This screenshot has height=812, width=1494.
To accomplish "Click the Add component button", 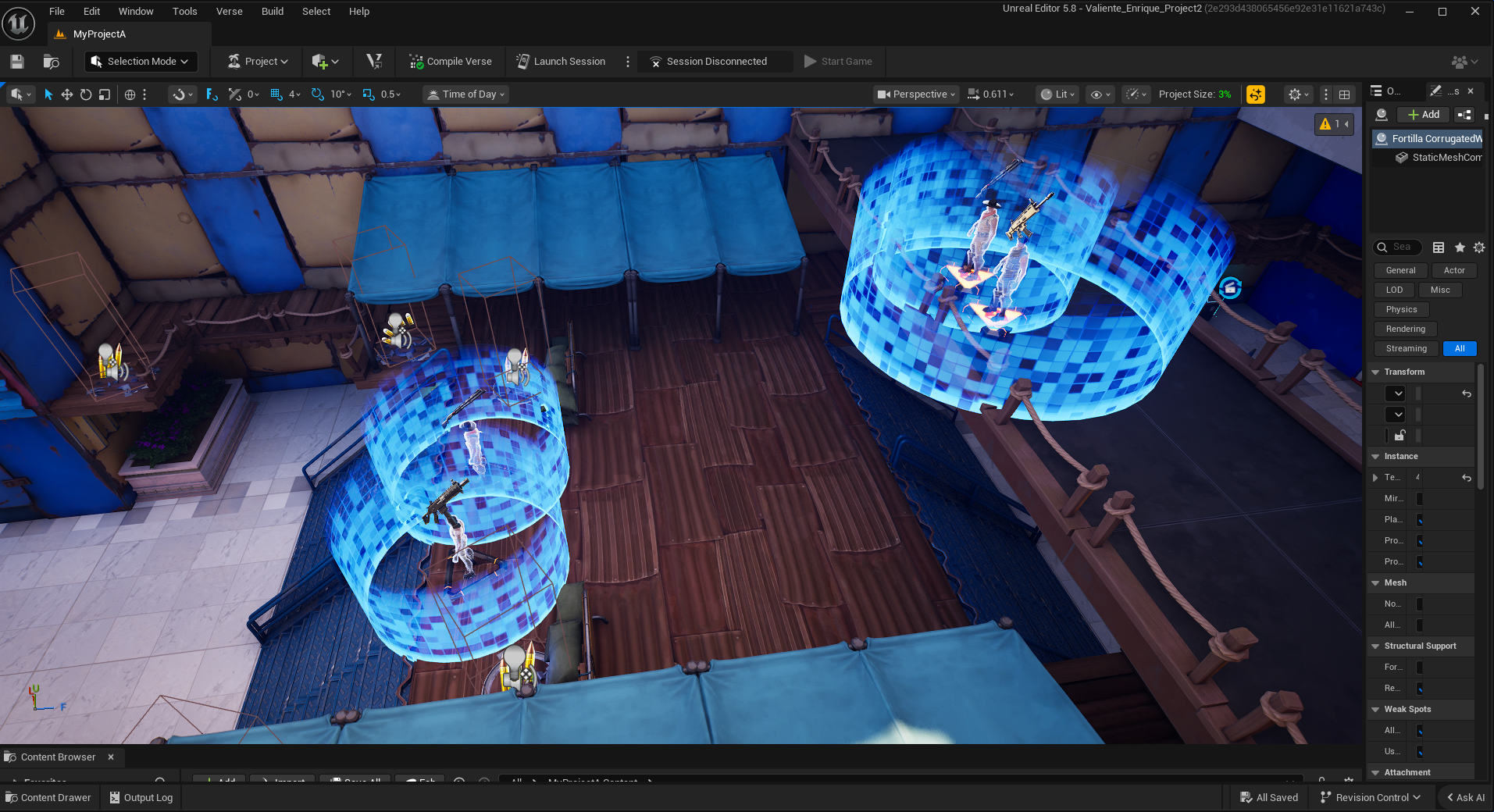I will (1424, 115).
